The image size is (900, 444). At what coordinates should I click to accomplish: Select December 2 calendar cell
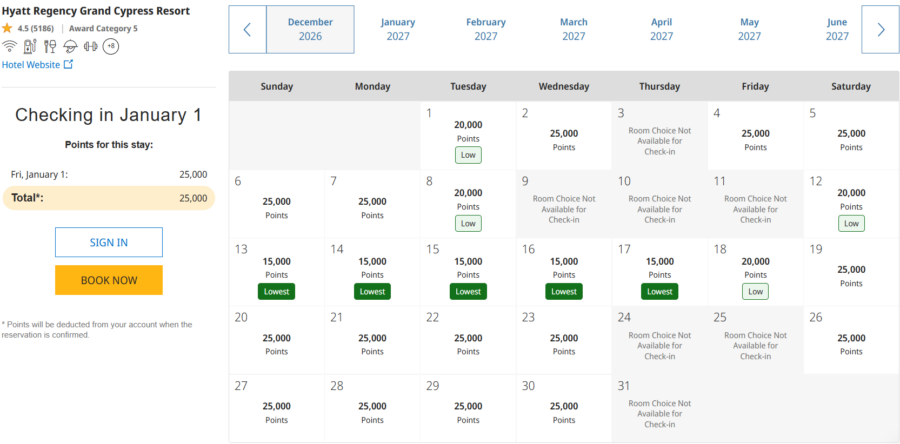pos(564,136)
